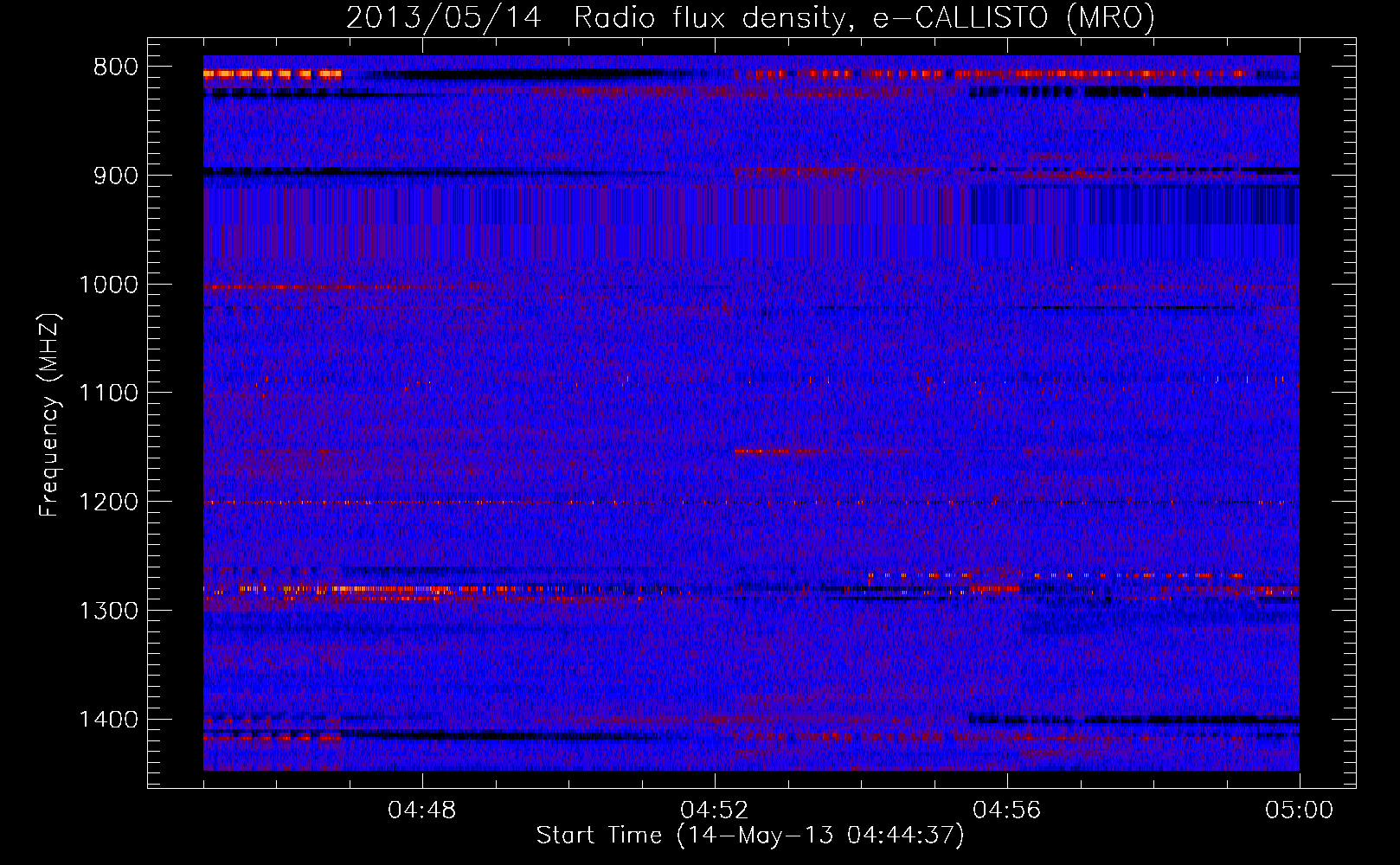Select the 1000 frequency axis label
Screen dimensions: 1400x865
point(108,285)
